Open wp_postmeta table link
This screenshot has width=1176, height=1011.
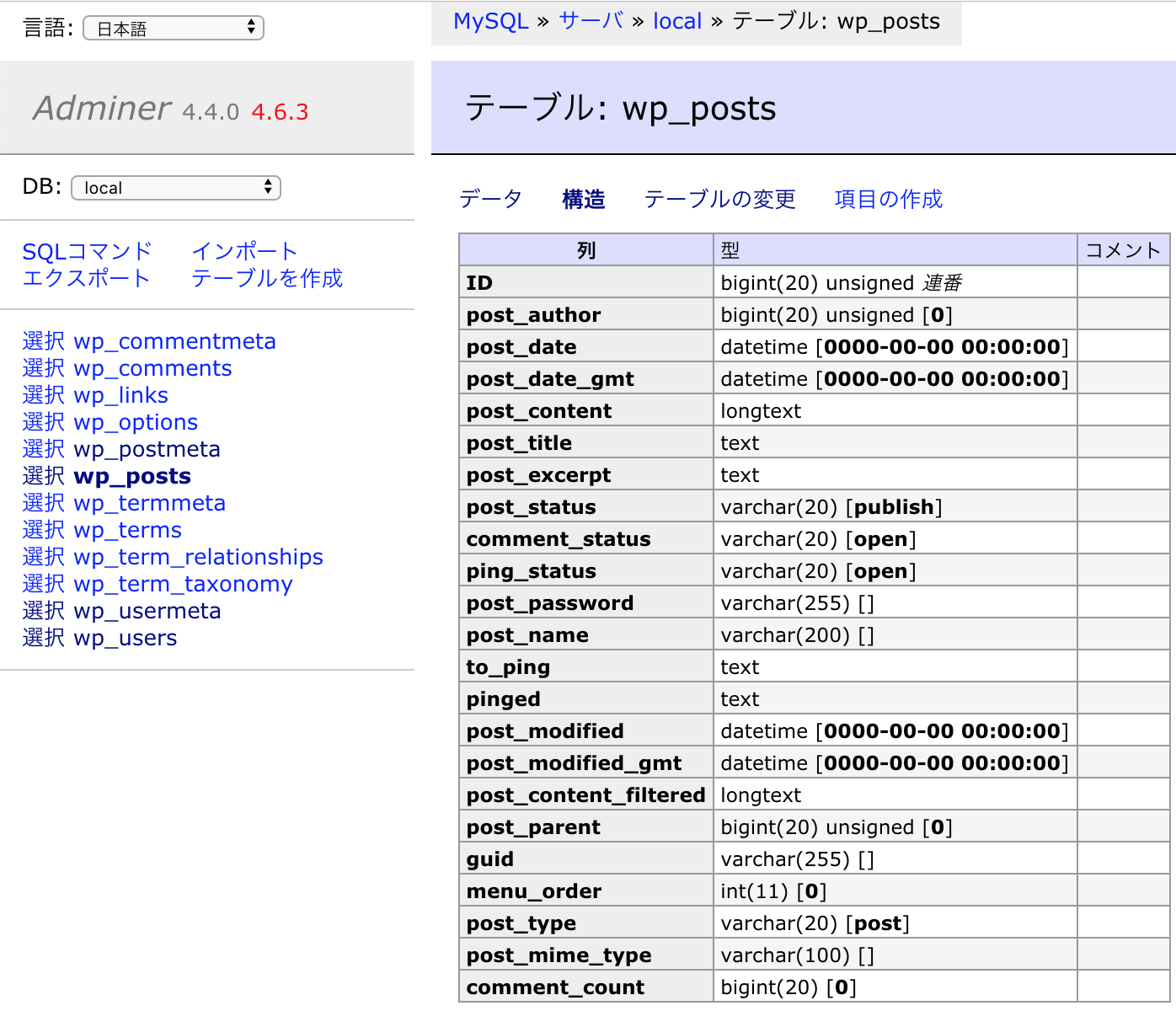point(147,449)
